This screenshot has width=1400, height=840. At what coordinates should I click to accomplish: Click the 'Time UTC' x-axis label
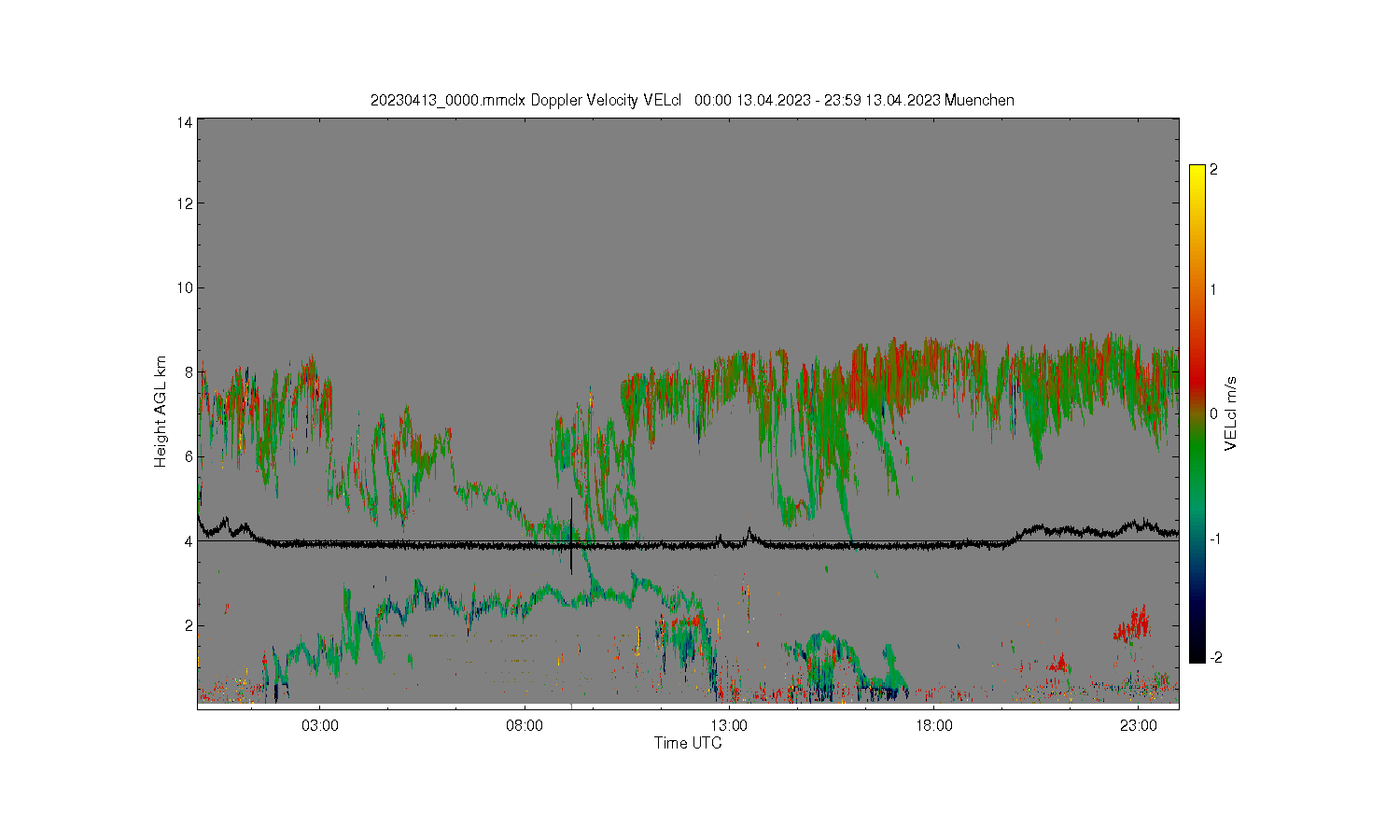click(x=688, y=743)
